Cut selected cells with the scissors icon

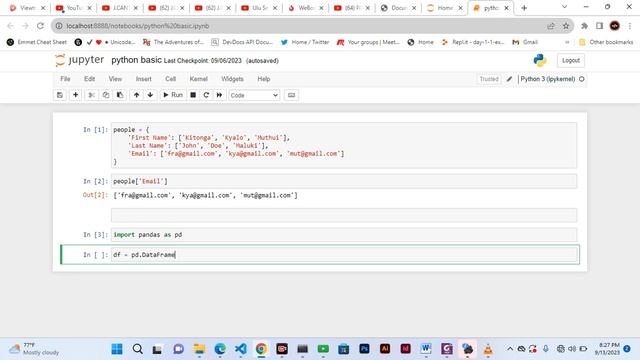pyautogui.click(x=91, y=95)
